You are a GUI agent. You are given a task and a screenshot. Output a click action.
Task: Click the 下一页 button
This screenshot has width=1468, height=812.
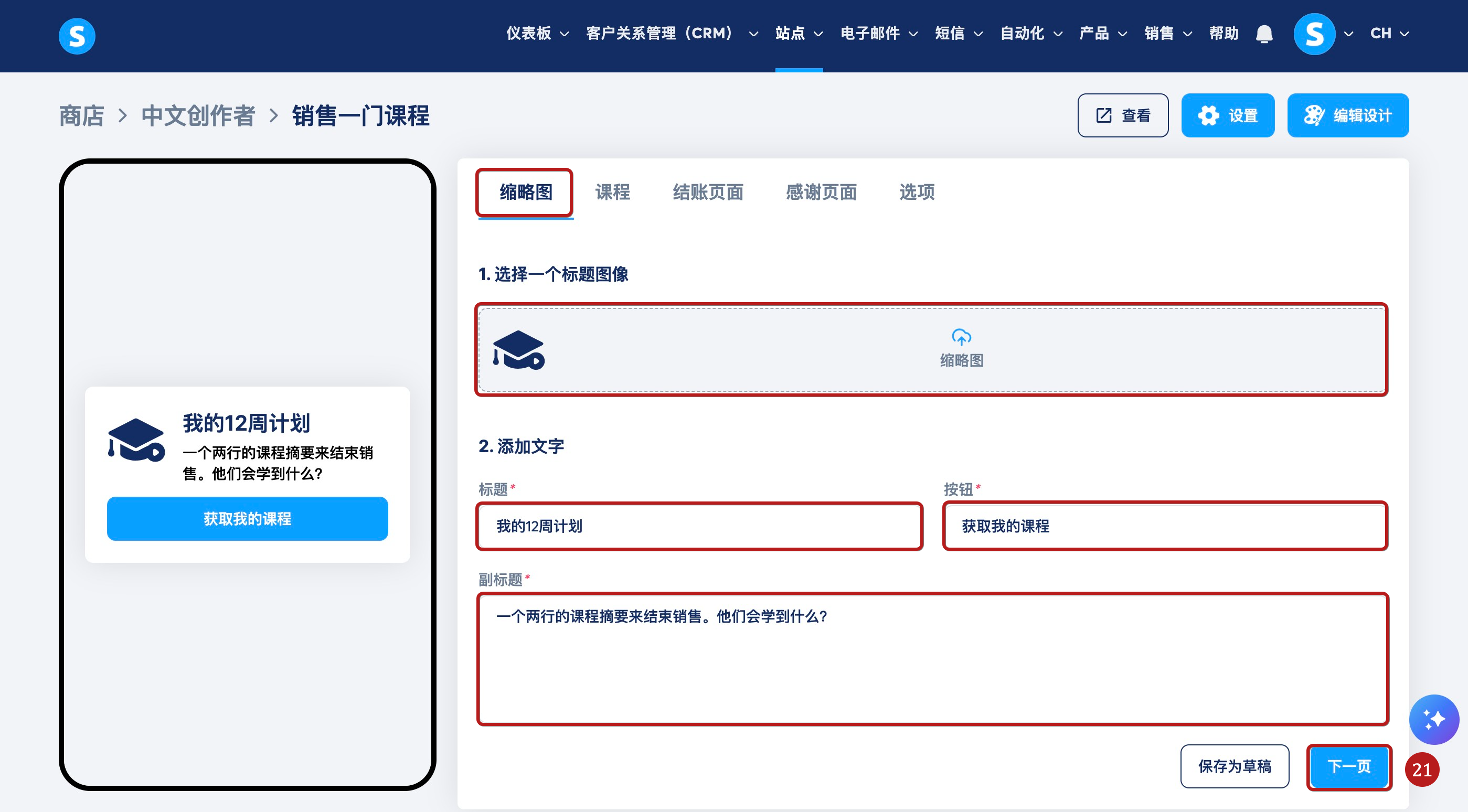pos(1349,766)
